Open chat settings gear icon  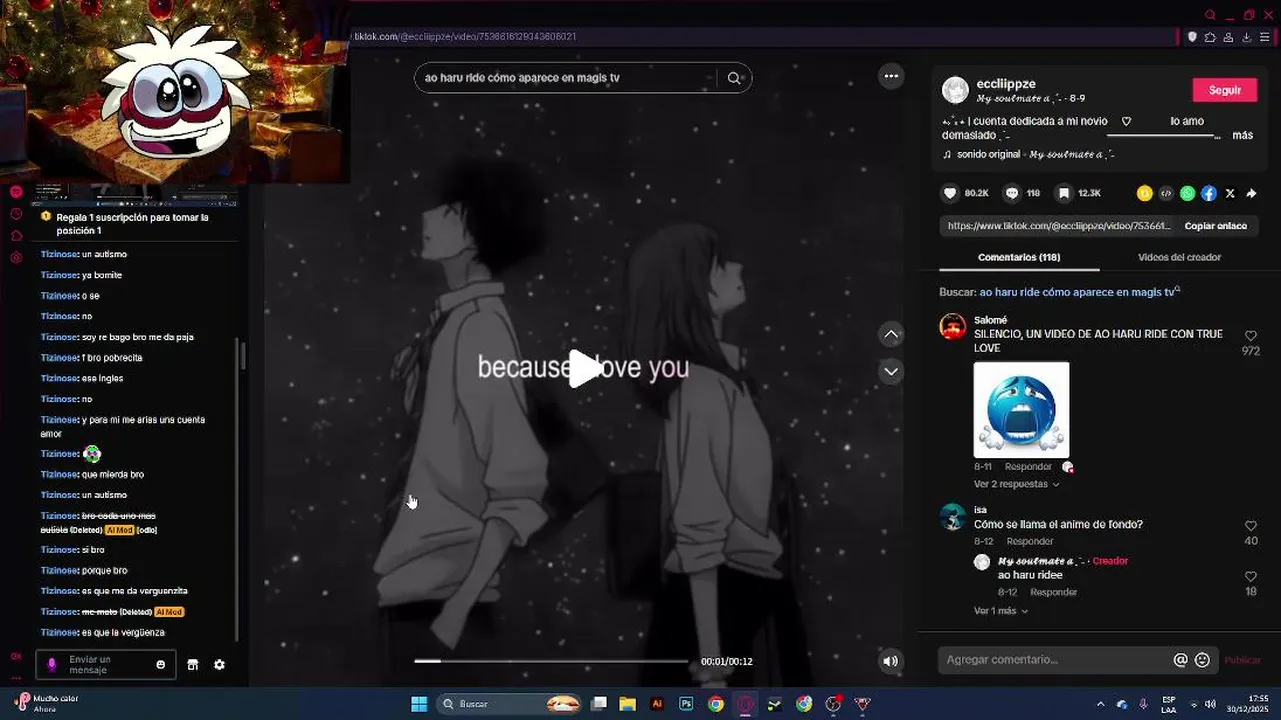click(219, 665)
